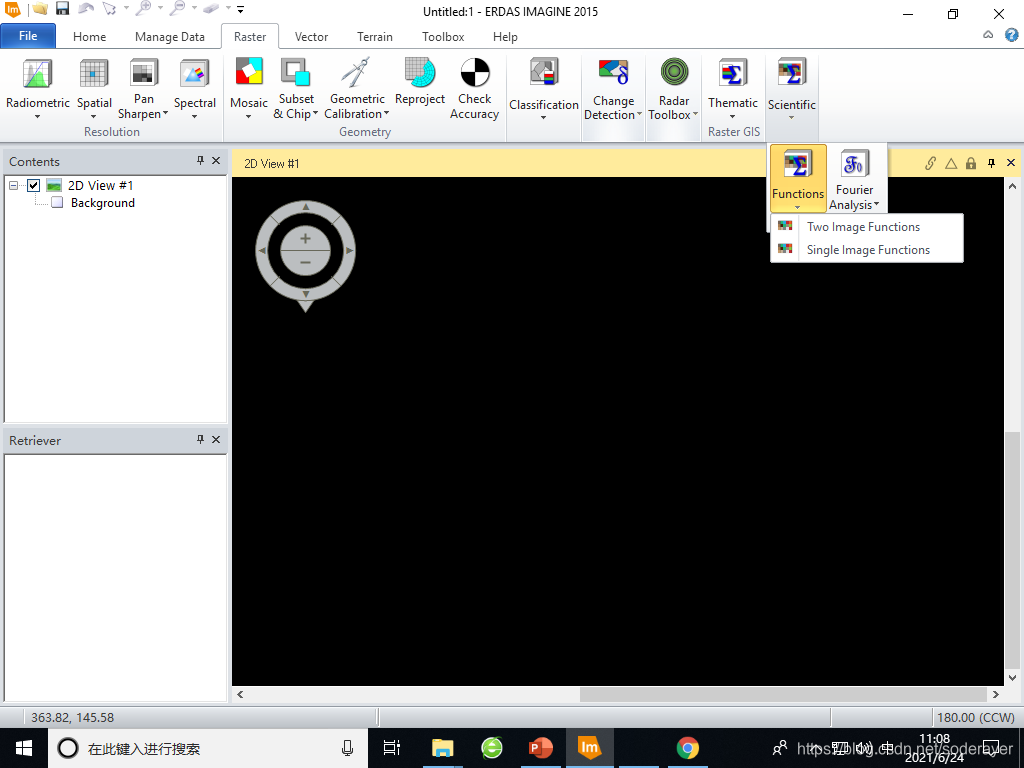
Task: Open the File menu
Action: [x=28, y=36]
